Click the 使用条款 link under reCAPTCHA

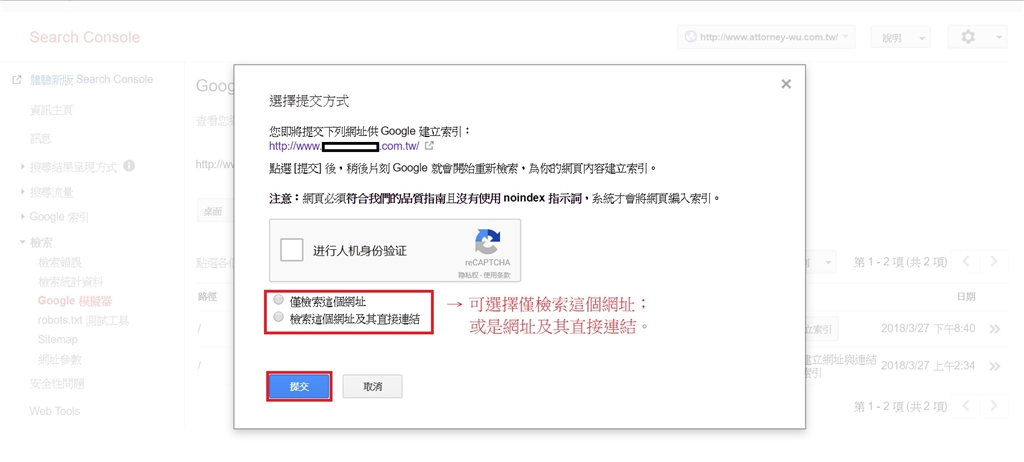[496, 275]
